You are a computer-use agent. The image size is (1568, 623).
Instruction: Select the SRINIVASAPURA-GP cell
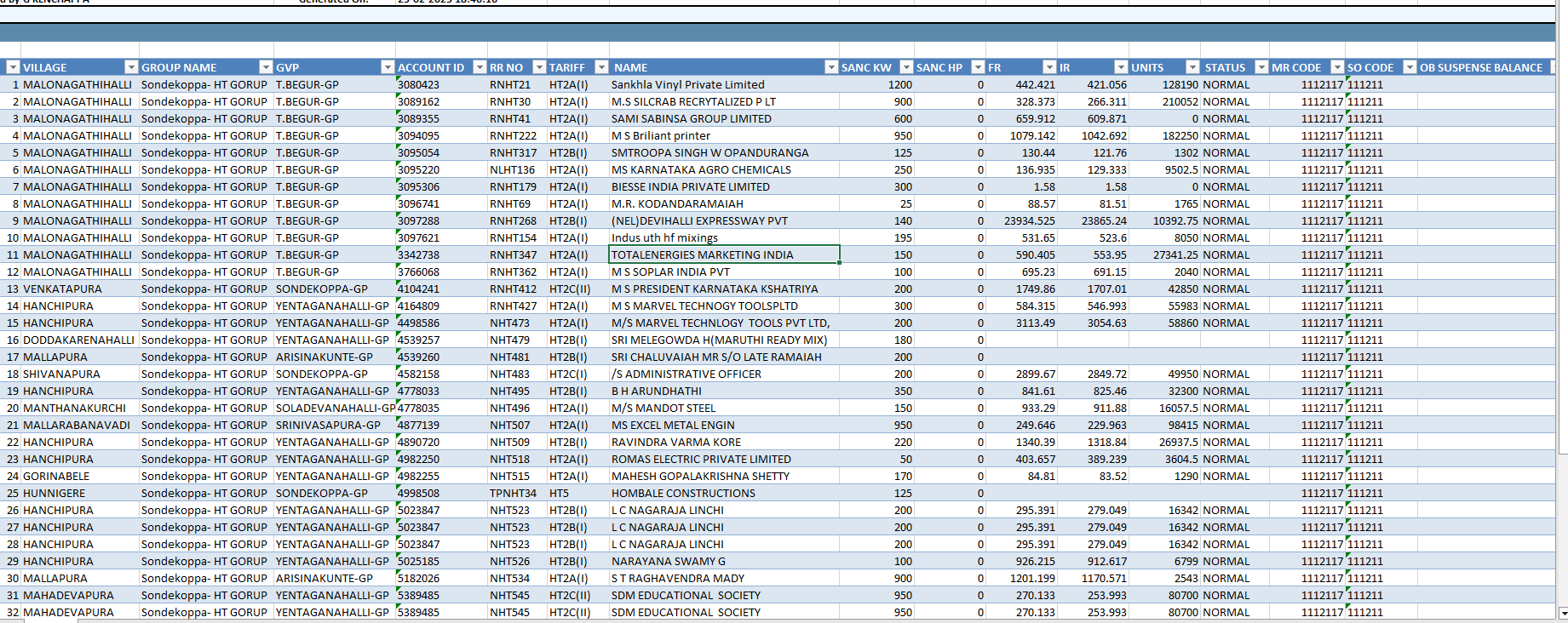tap(335, 425)
